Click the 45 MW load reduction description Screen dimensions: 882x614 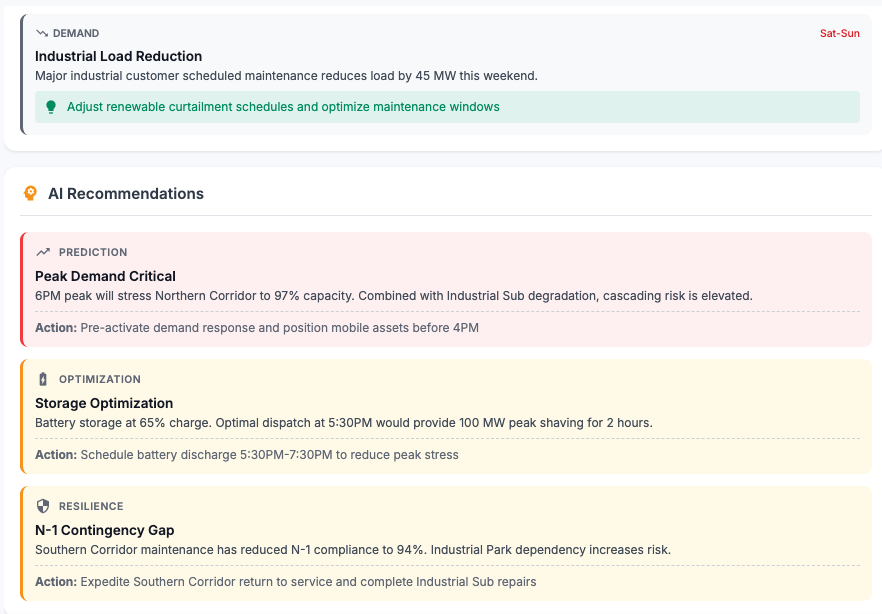click(286, 76)
